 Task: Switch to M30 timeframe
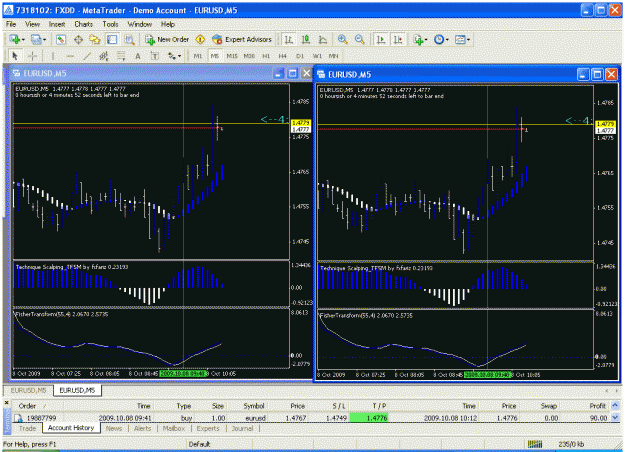[249, 56]
